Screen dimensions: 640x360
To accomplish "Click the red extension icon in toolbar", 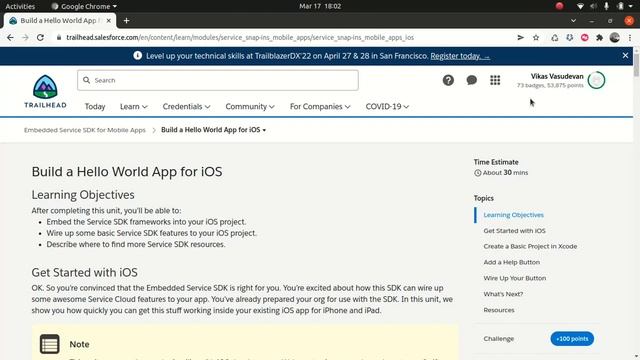I will [585, 38].
